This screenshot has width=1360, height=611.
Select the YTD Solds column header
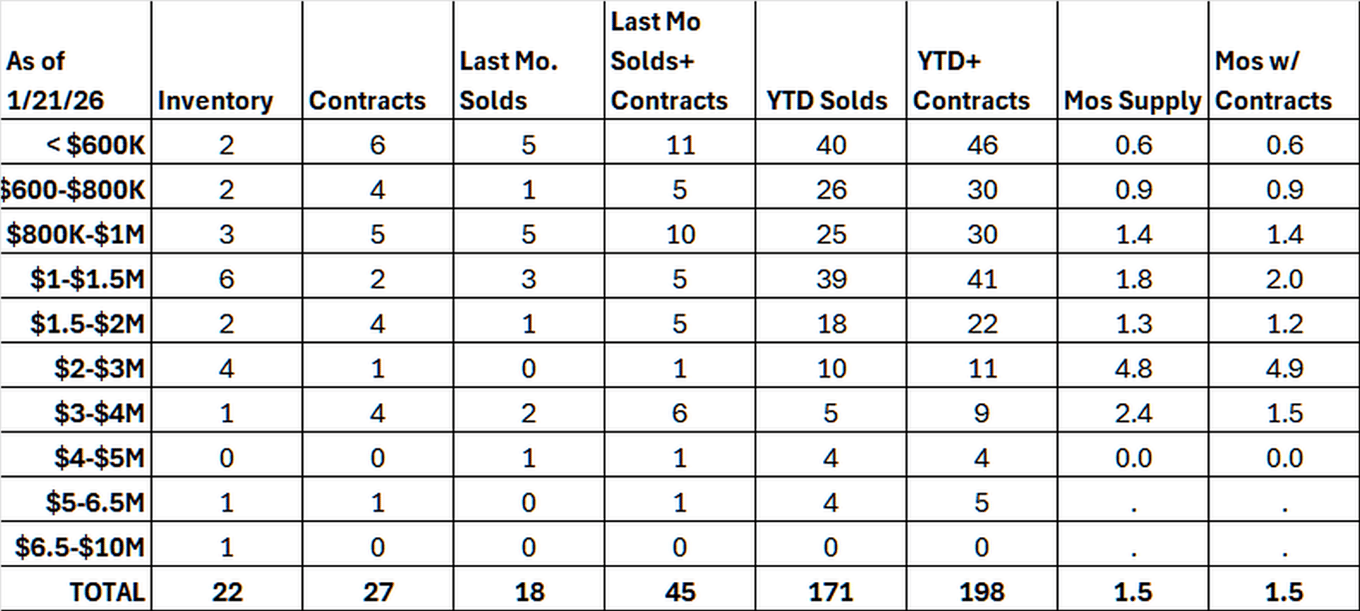[825, 101]
